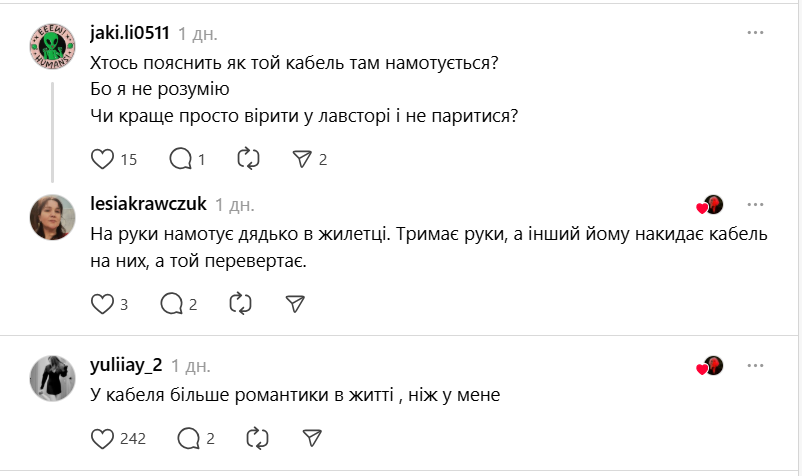
Task: Reply to yuliiay_2's comment
Action: coord(187,438)
